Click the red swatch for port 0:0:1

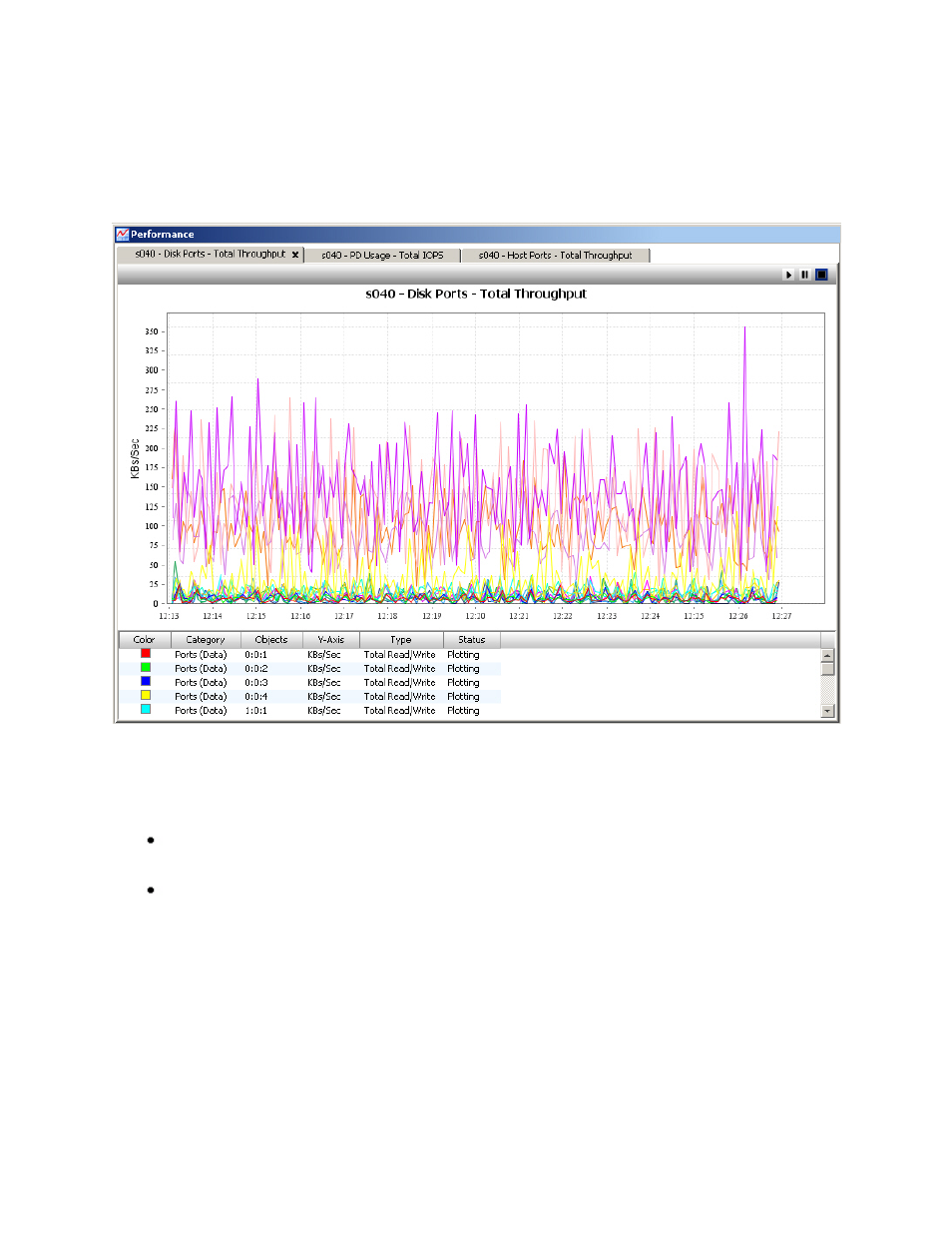[146, 653]
